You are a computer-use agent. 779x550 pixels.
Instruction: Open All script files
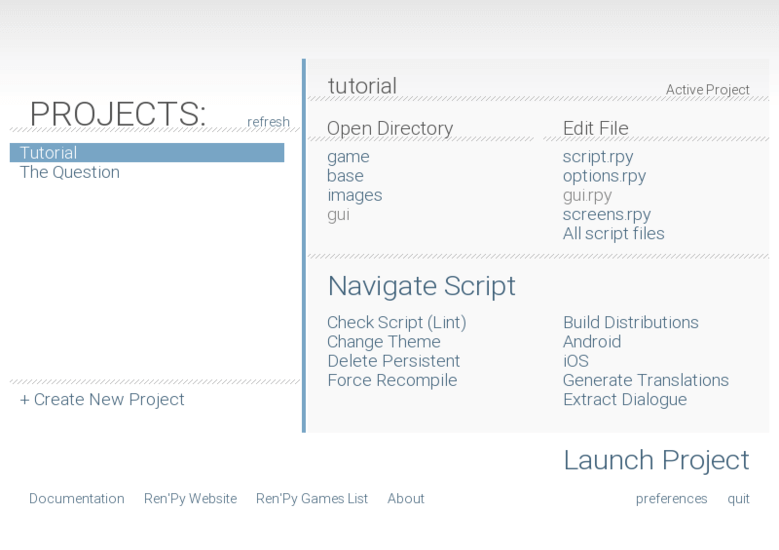(x=613, y=233)
